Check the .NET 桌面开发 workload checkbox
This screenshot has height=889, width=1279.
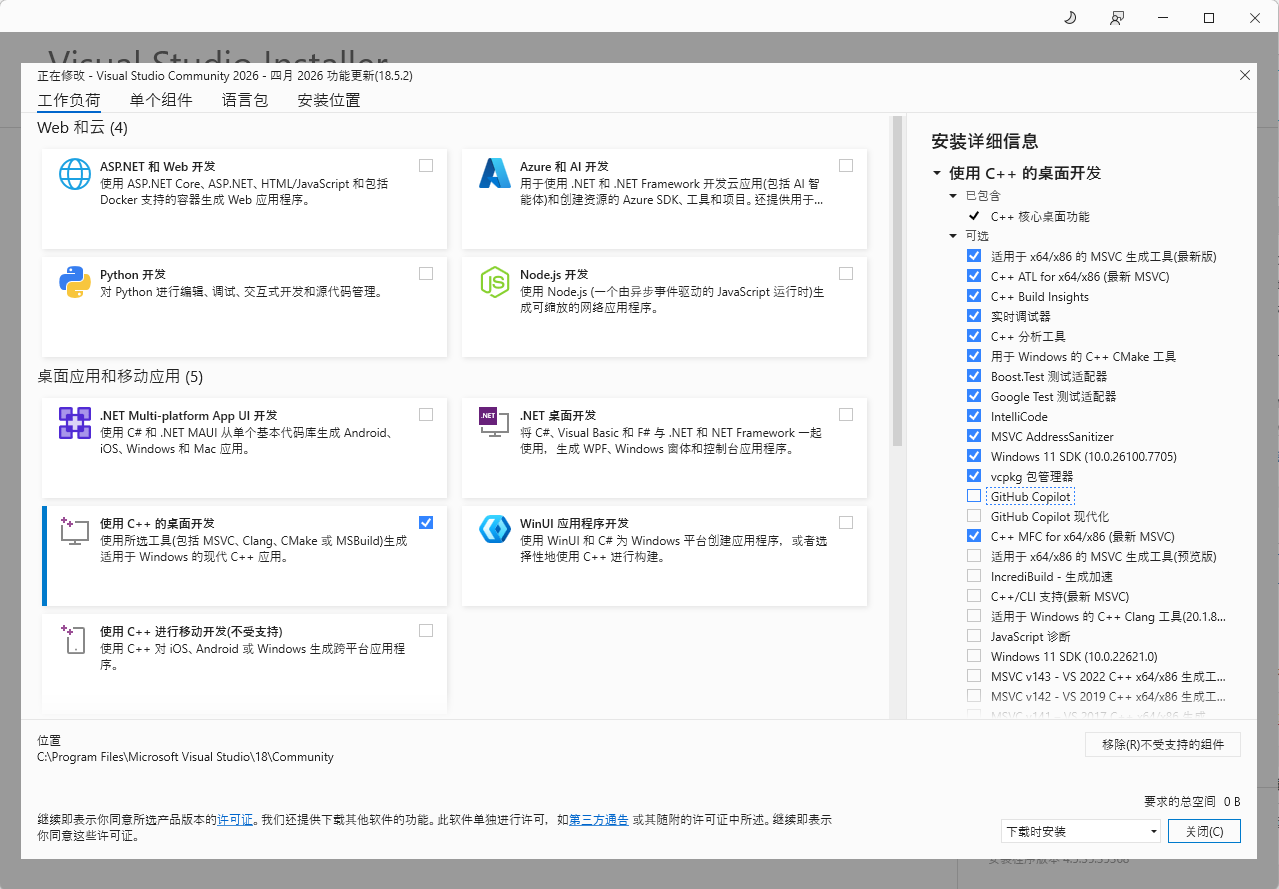coord(846,414)
